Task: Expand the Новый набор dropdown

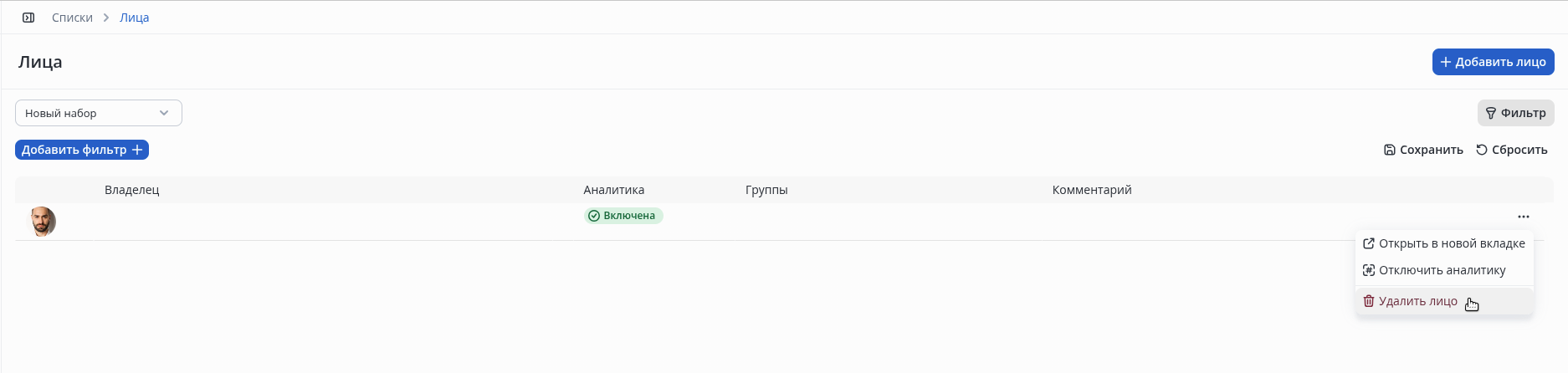Action: [x=98, y=113]
